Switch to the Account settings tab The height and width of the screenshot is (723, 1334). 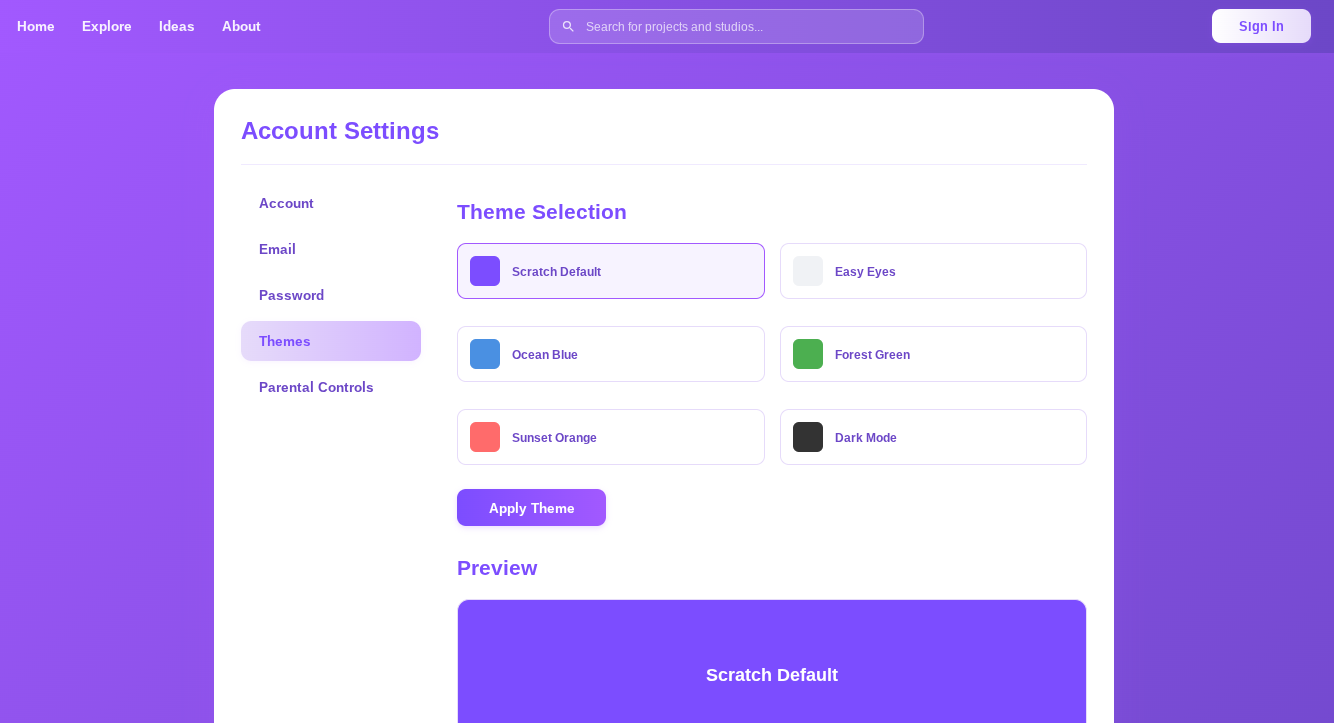pyautogui.click(x=286, y=203)
